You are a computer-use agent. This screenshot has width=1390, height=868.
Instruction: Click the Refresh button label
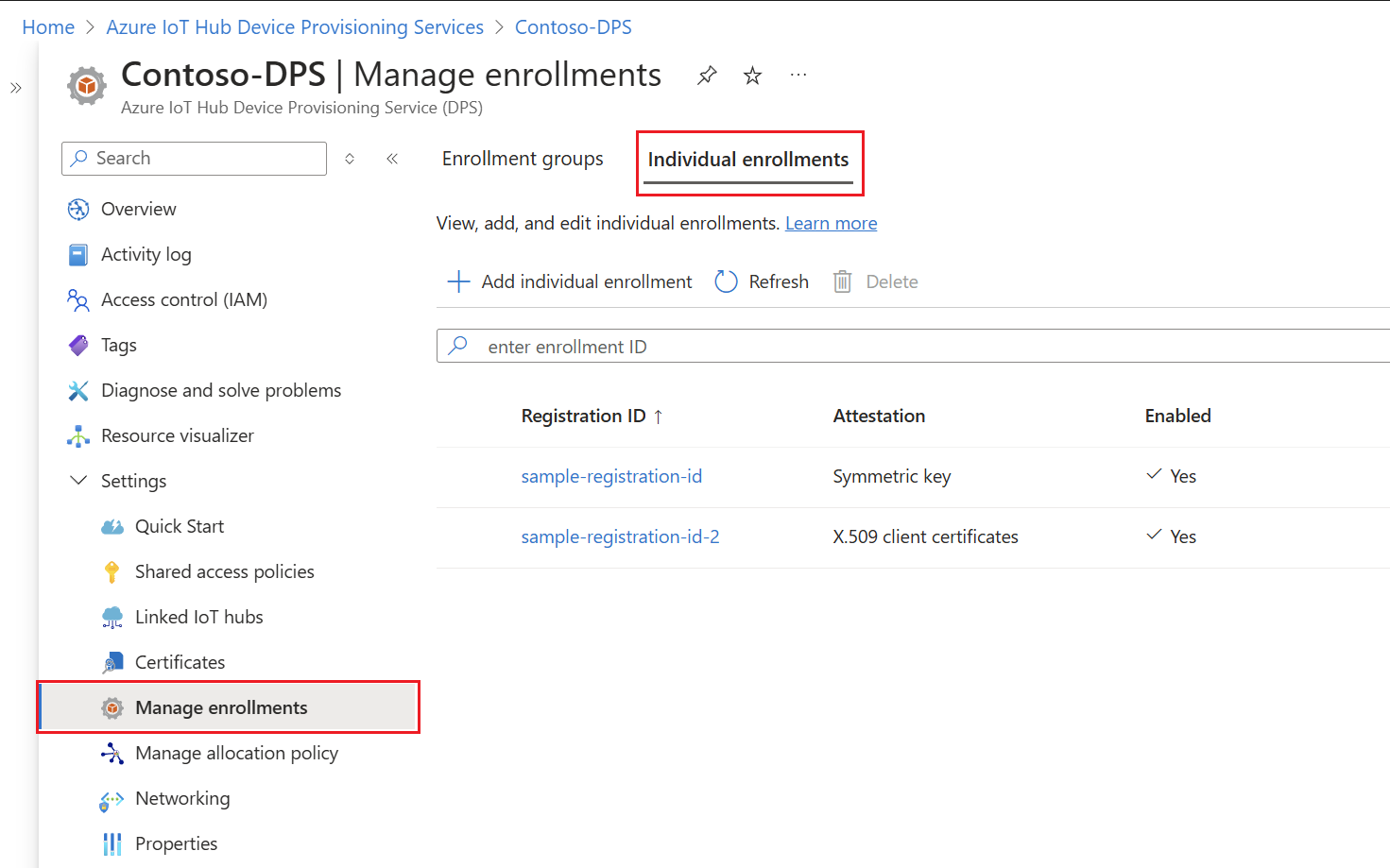click(x=779, y=281)
